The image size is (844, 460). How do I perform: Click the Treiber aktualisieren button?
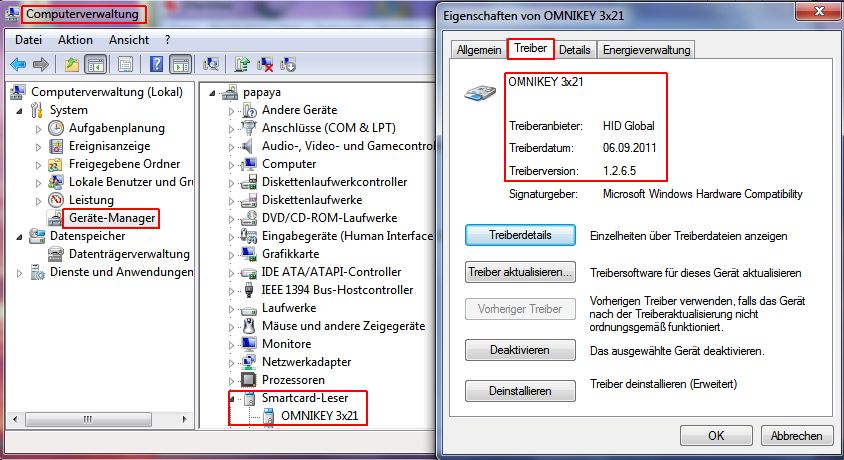(521, 273)
